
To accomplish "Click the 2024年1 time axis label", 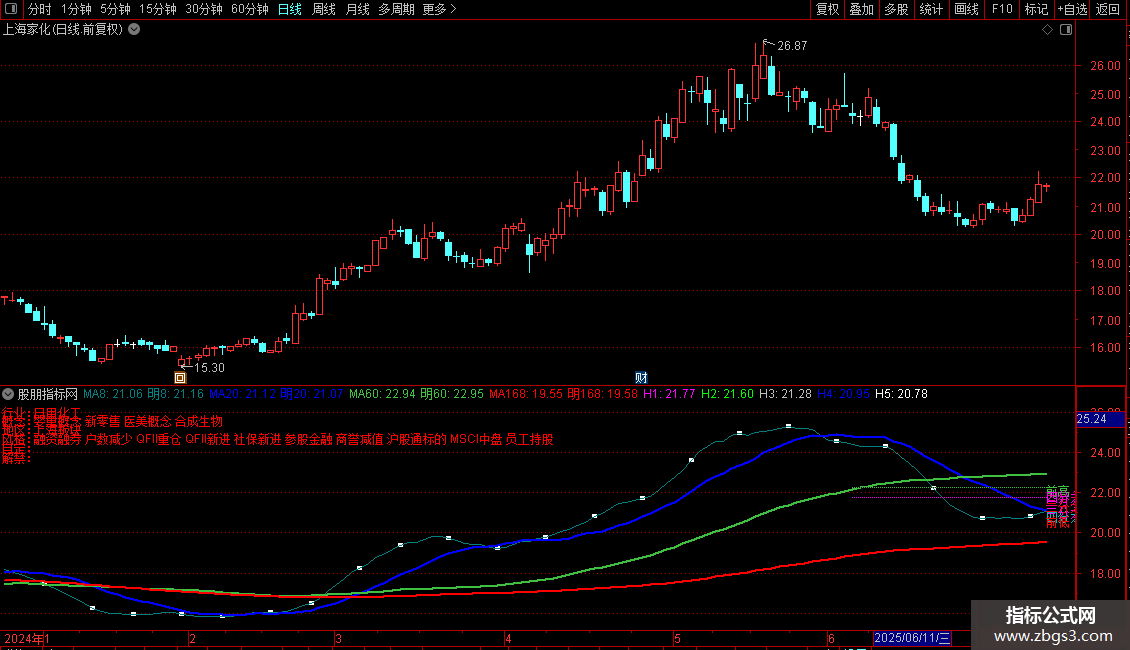I will point(27,638).
